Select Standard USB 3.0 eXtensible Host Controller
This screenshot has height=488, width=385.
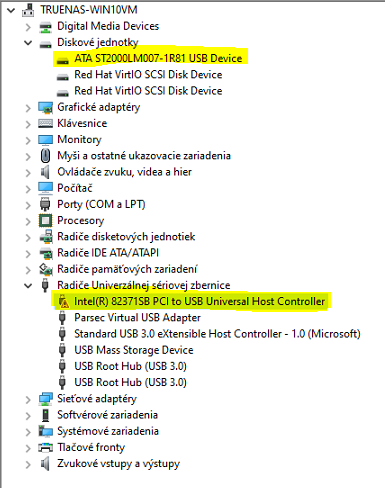click(x=217, y=334)
